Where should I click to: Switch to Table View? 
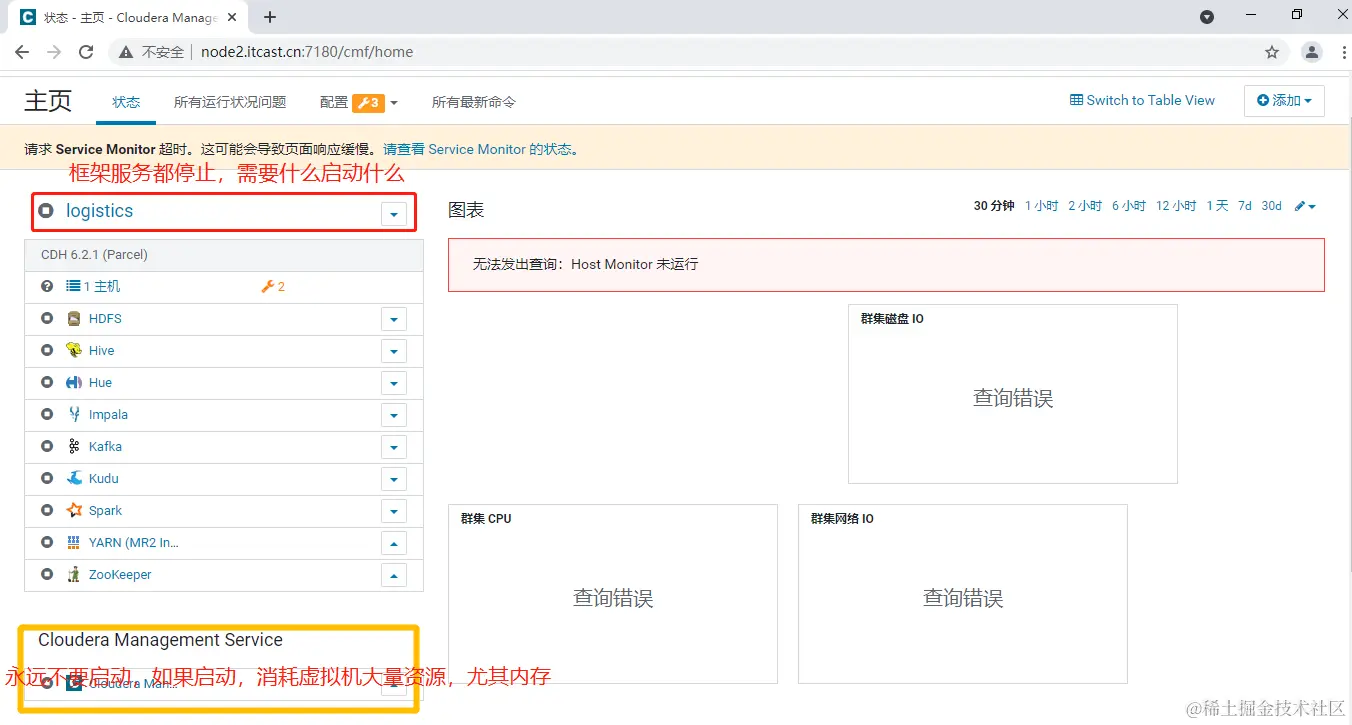[1143, 100]
